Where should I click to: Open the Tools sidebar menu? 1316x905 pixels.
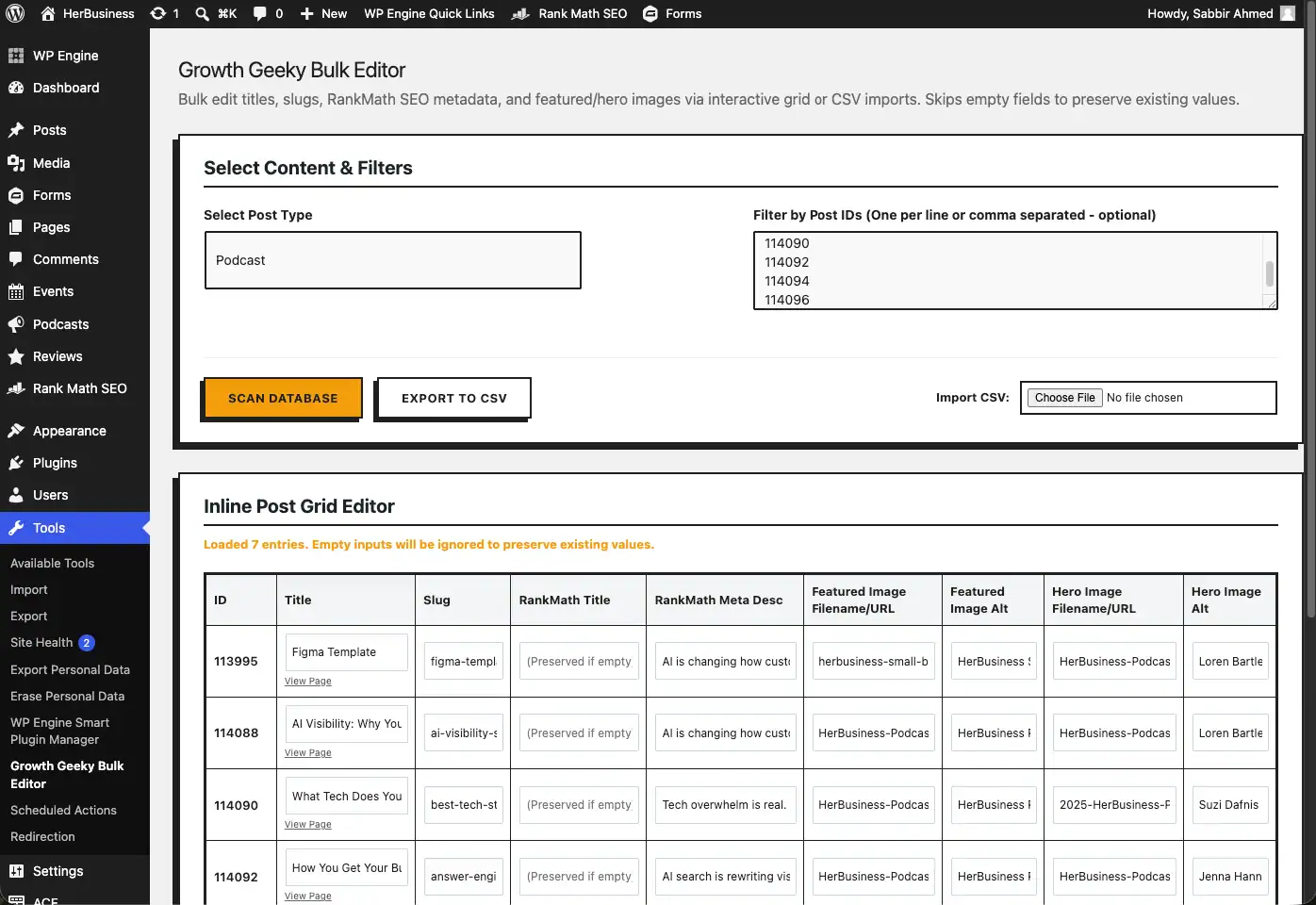pyautogui.click(x=74, y=528)
